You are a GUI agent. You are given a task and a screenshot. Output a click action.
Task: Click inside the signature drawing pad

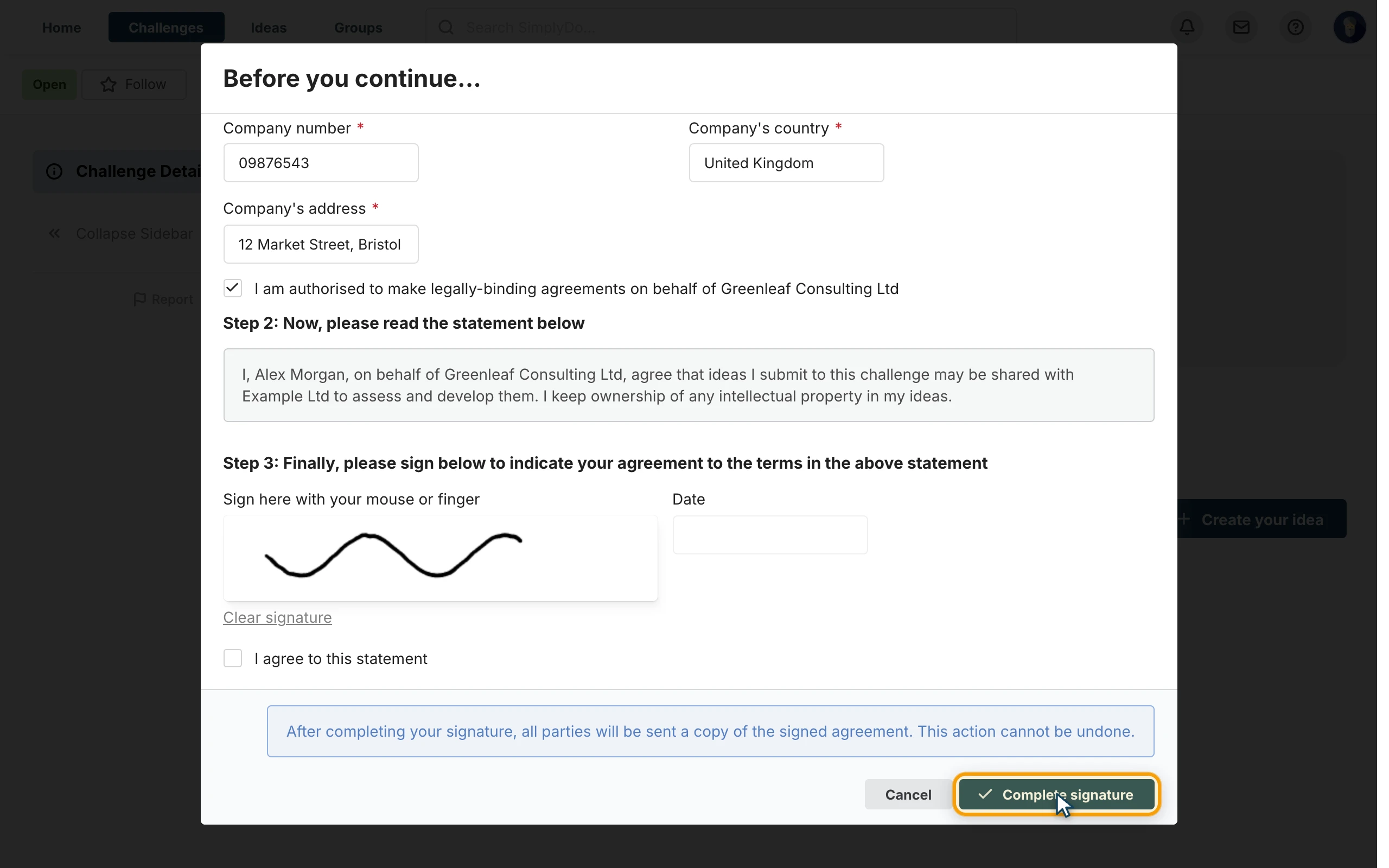pos(440,558)
